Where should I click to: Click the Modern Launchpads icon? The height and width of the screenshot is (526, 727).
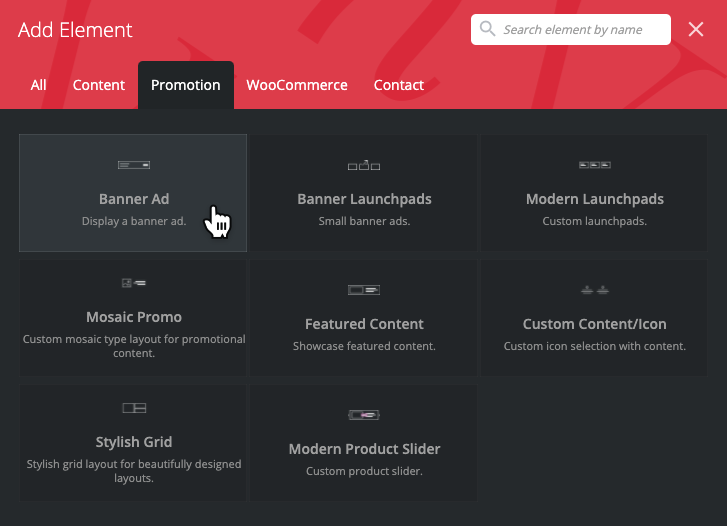(x=595, y=164)
